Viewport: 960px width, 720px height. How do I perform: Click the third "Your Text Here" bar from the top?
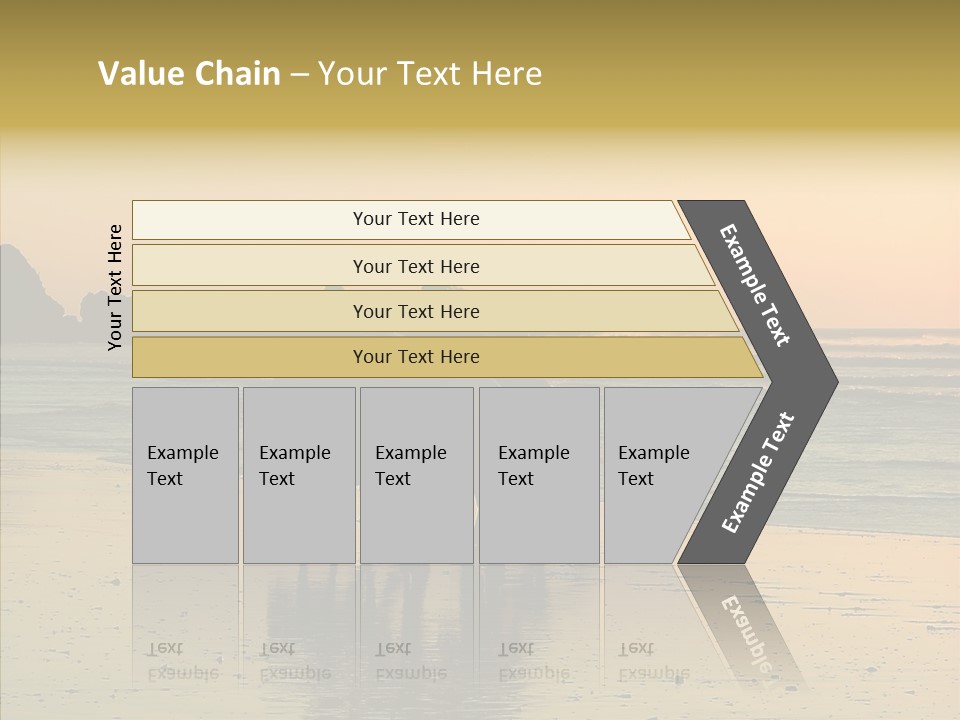click(415, 311)
